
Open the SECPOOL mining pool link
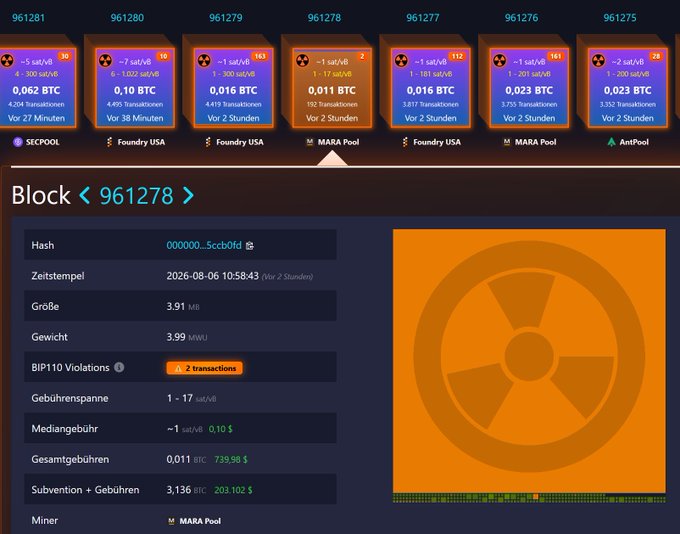point(36,142)
